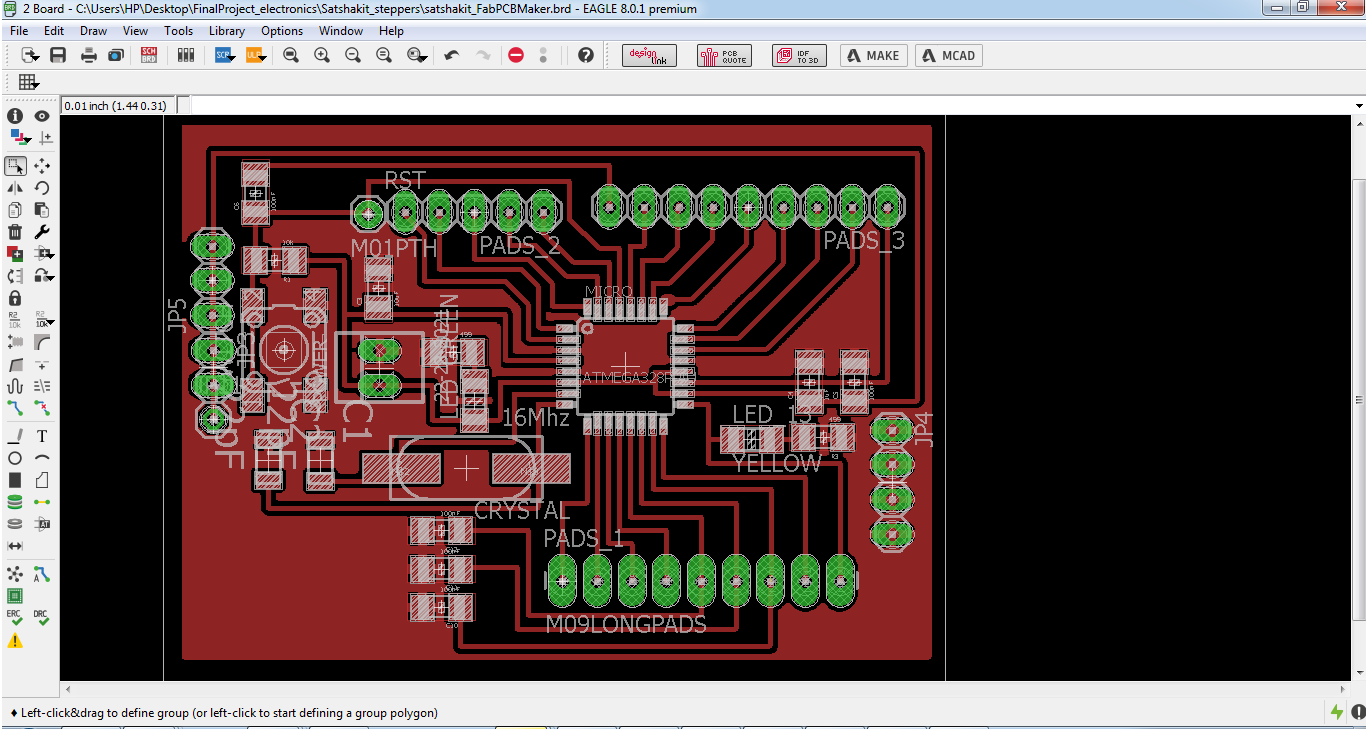Open the Library menu
This screenshot has height=729, width=1366.
tap(227, 31)
